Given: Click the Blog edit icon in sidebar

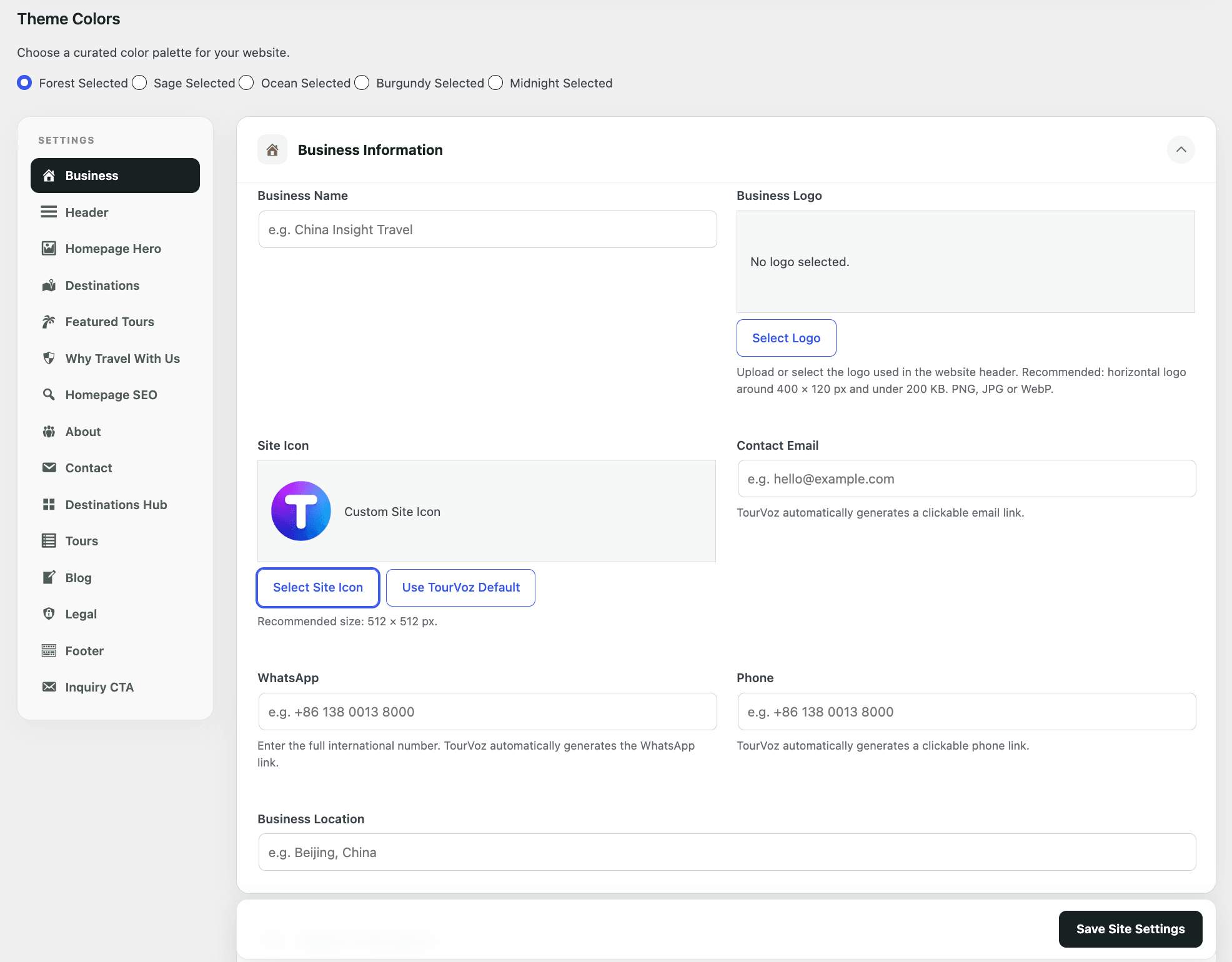Looking at the screenshot, I should (x=49, y=577).
